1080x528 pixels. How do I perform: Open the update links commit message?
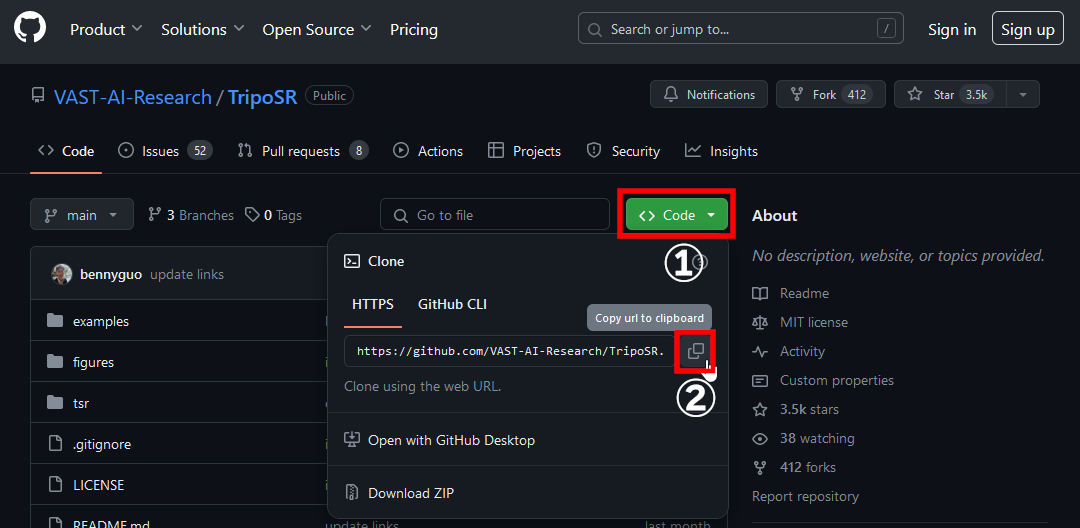[187, 274]
